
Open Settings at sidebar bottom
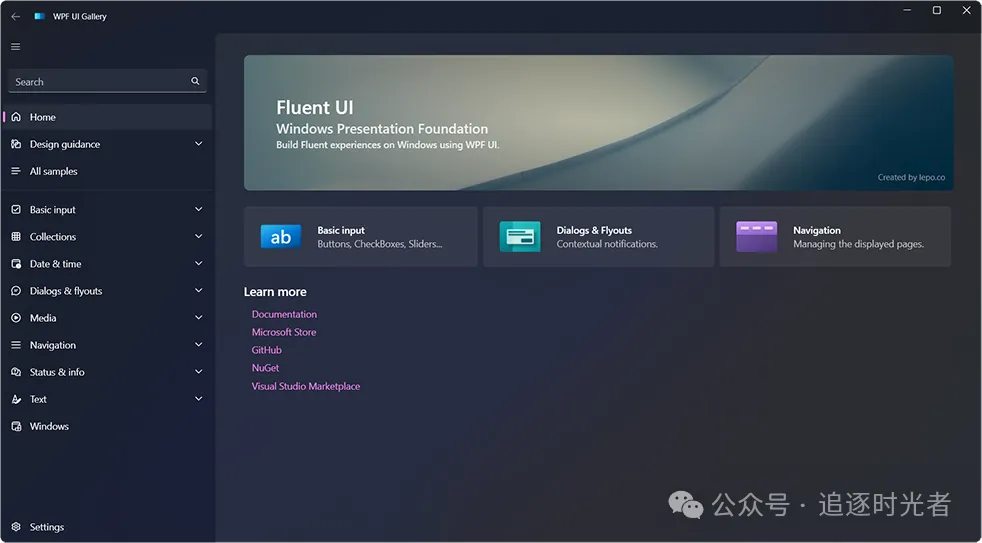[107, 527]
